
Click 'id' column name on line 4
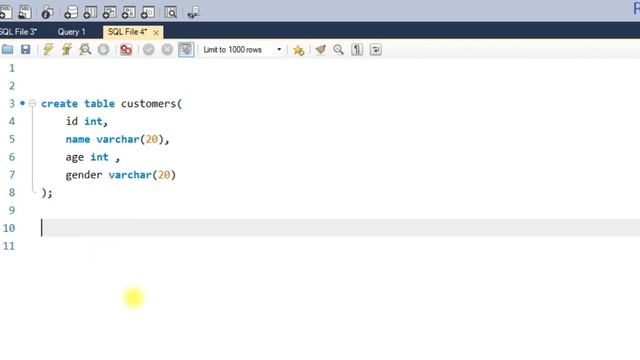pos(72,121)
